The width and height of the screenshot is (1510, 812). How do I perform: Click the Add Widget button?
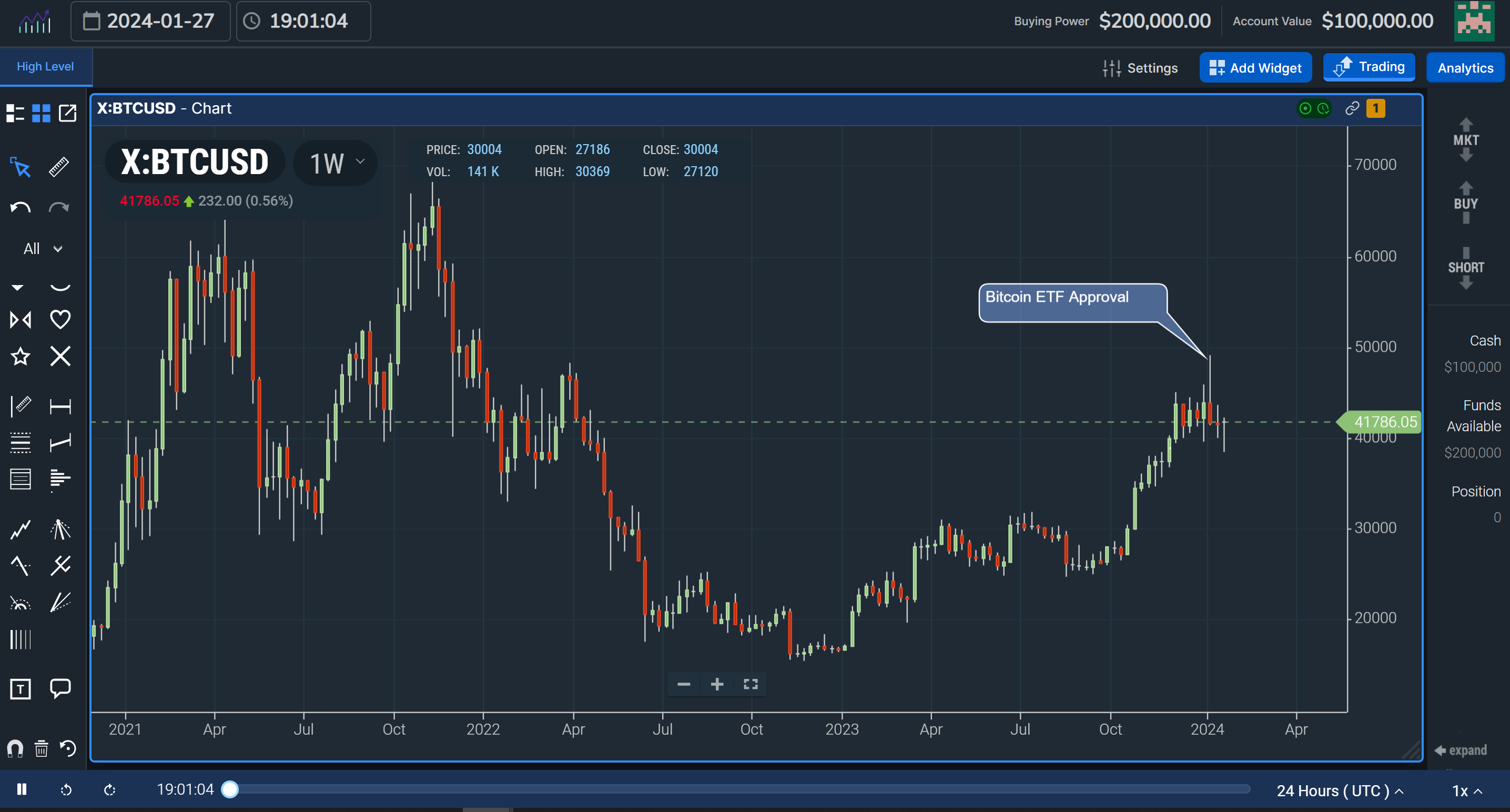coord(1255,67)
